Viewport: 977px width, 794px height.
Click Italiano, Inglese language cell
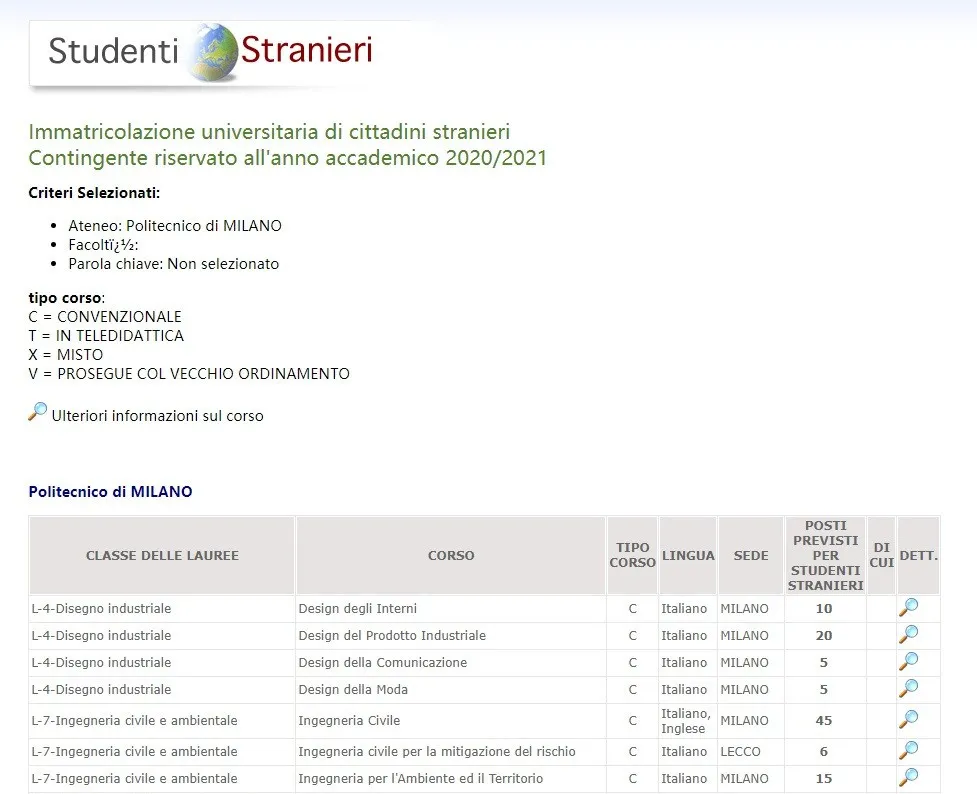[x=686, y=721]
